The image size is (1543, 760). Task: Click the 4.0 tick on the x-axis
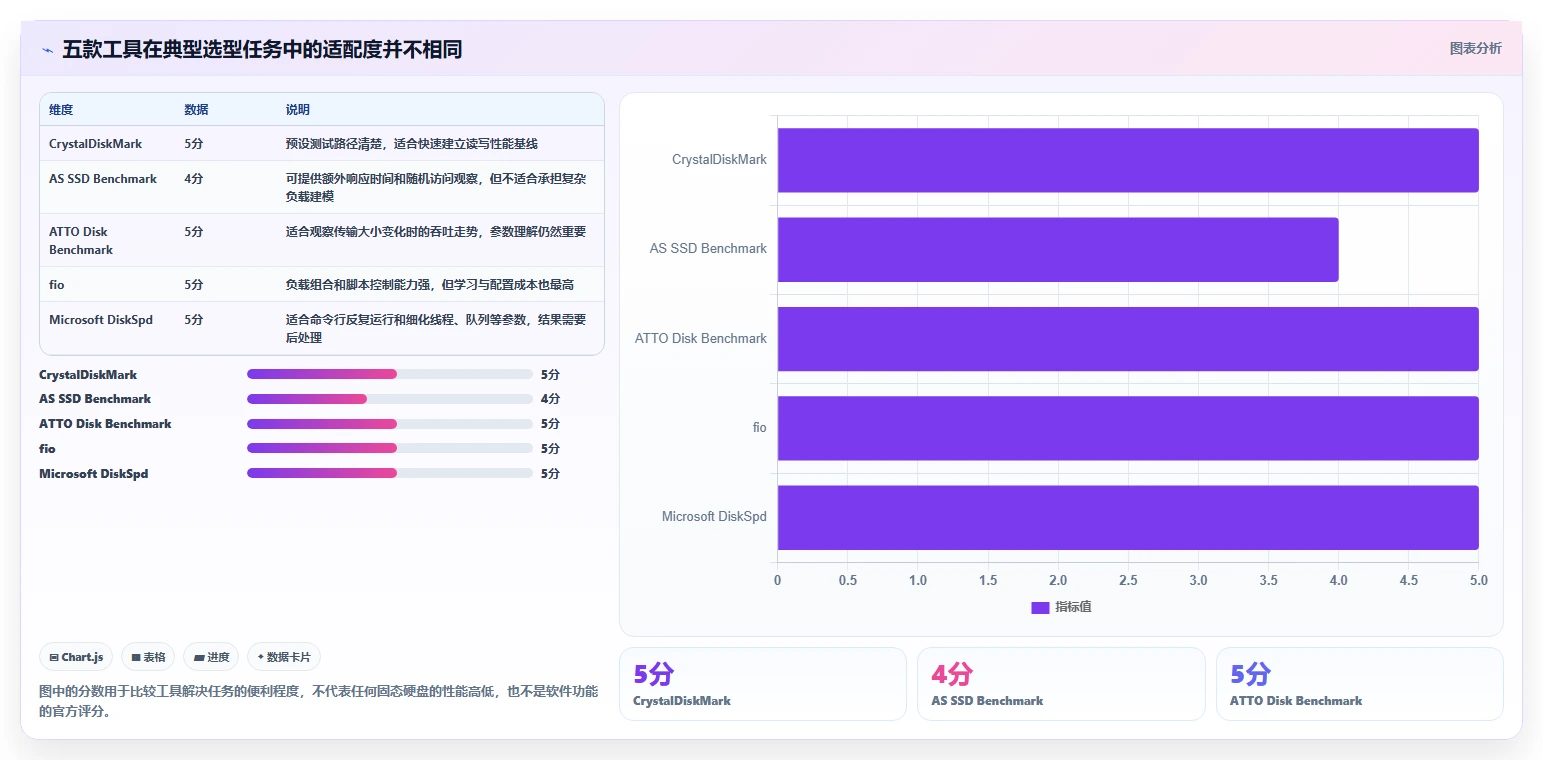pos(1338,580)
